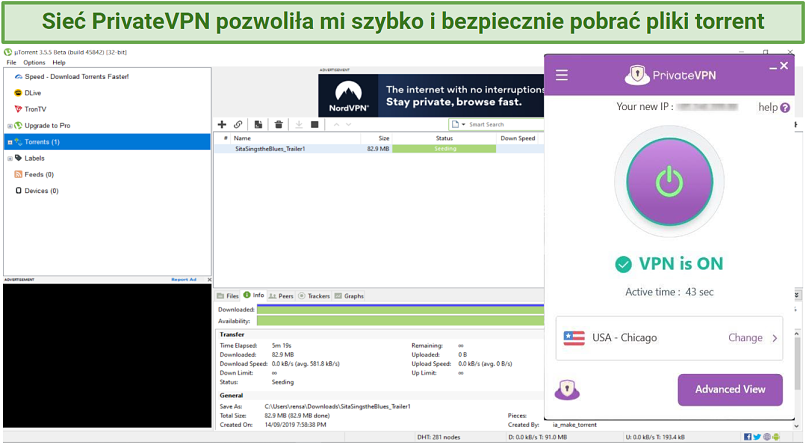This screenshot has width=806, height=445.
Task: Click the Downloaded progress bar in Info tab
Action: point(400,309)
